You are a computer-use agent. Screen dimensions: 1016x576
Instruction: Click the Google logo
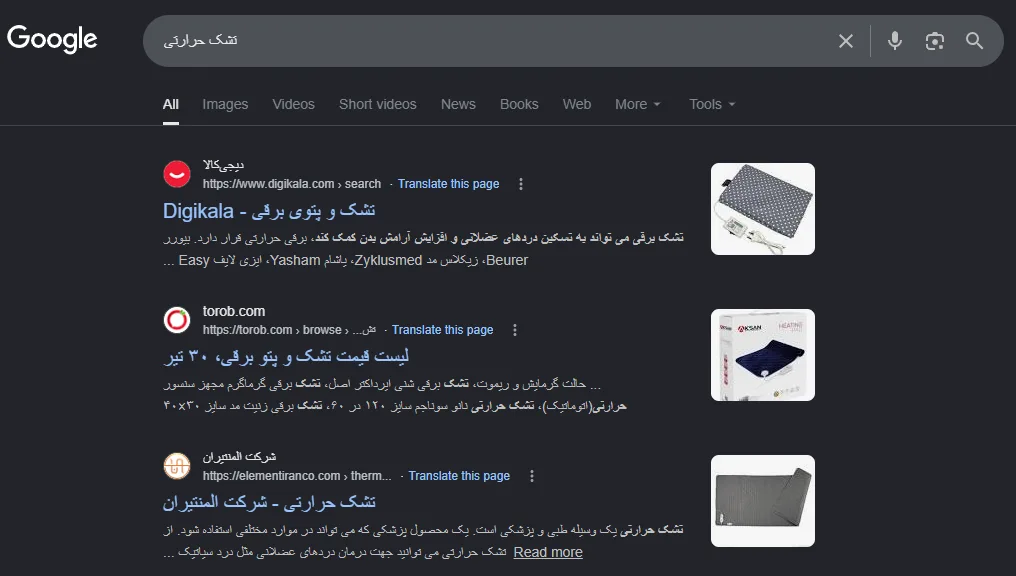coord(52,39)
